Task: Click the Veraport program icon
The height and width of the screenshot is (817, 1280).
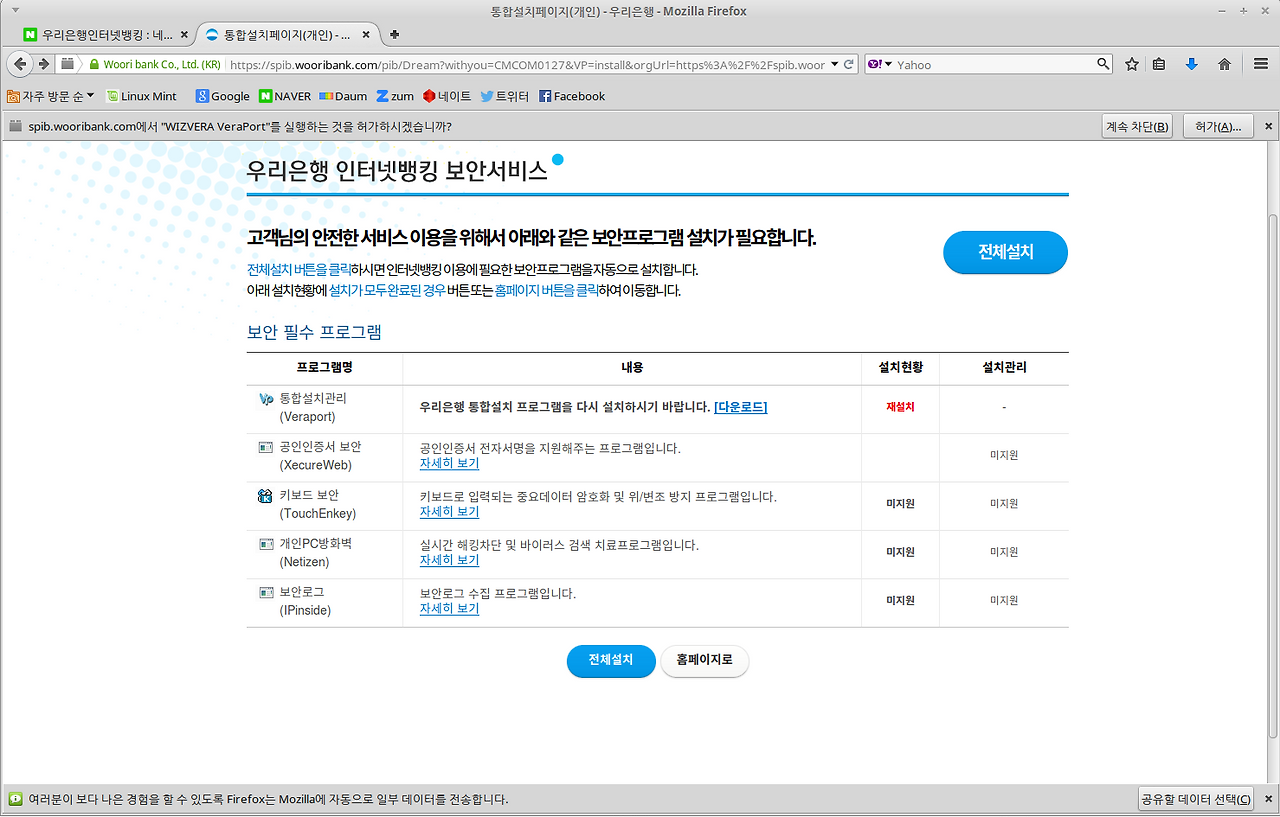Action: click(266, 399)
